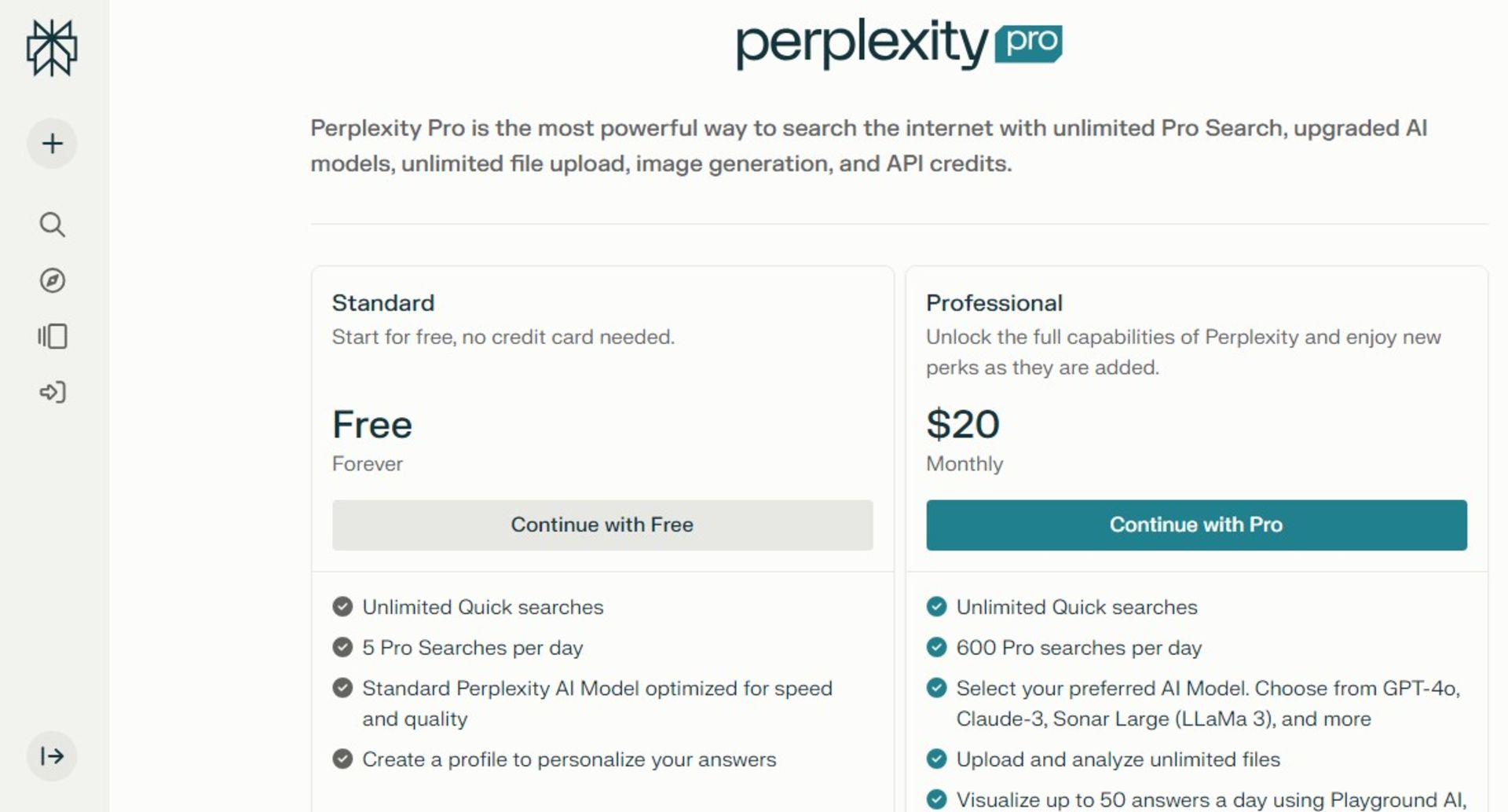
Task: Start a new thread with plus icon
Action: point(52,144)
